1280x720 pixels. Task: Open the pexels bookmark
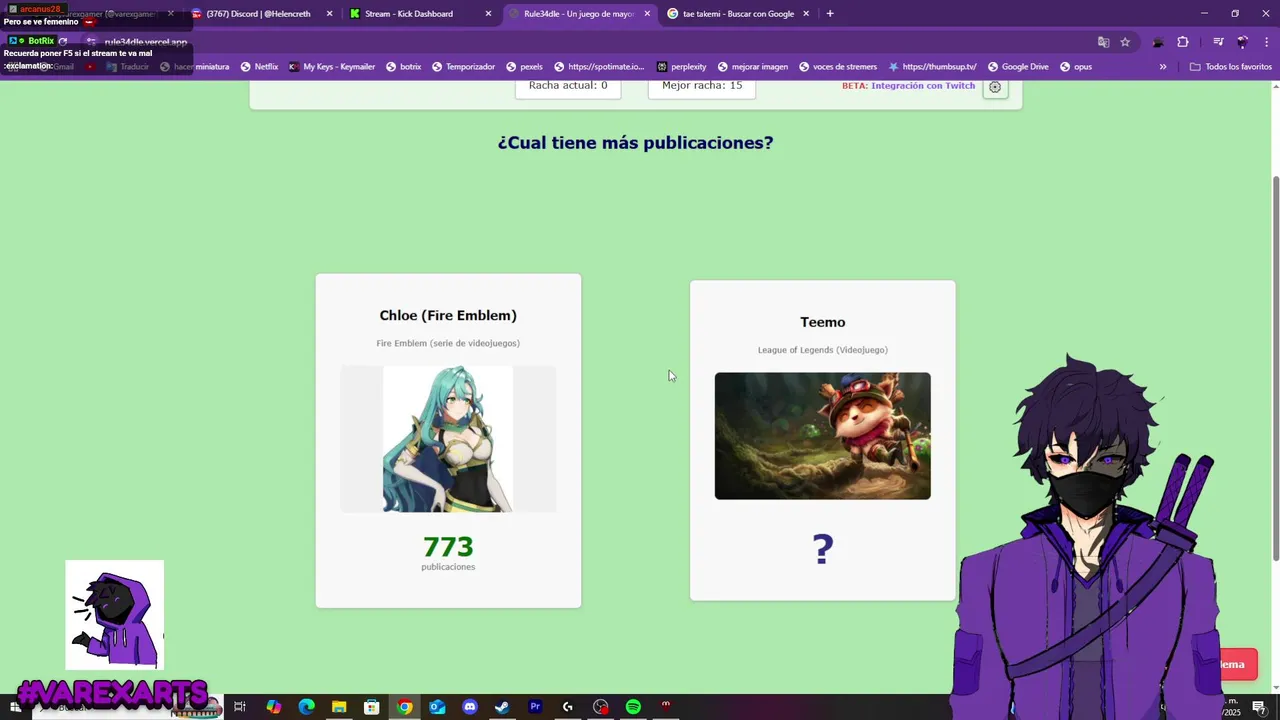524,67
